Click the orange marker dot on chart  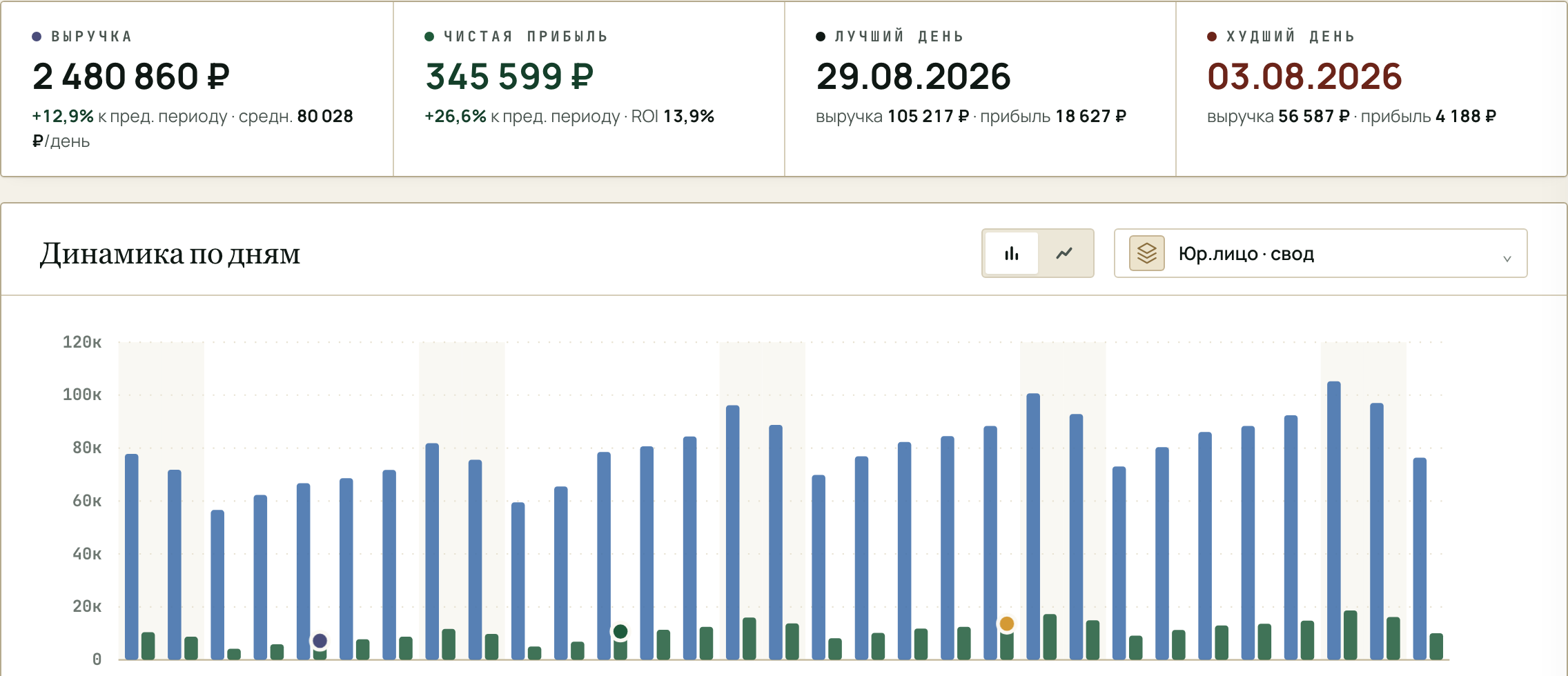(1007, 624)
